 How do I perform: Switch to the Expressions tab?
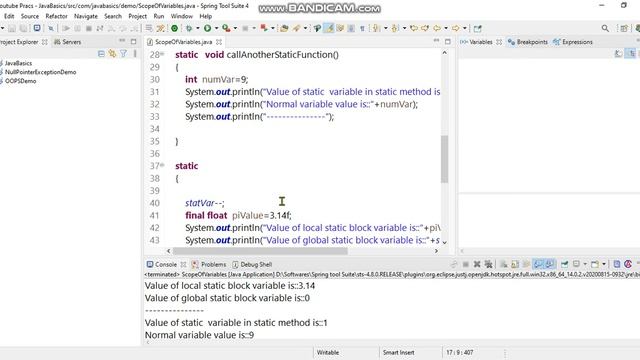(x=573, y=42)
